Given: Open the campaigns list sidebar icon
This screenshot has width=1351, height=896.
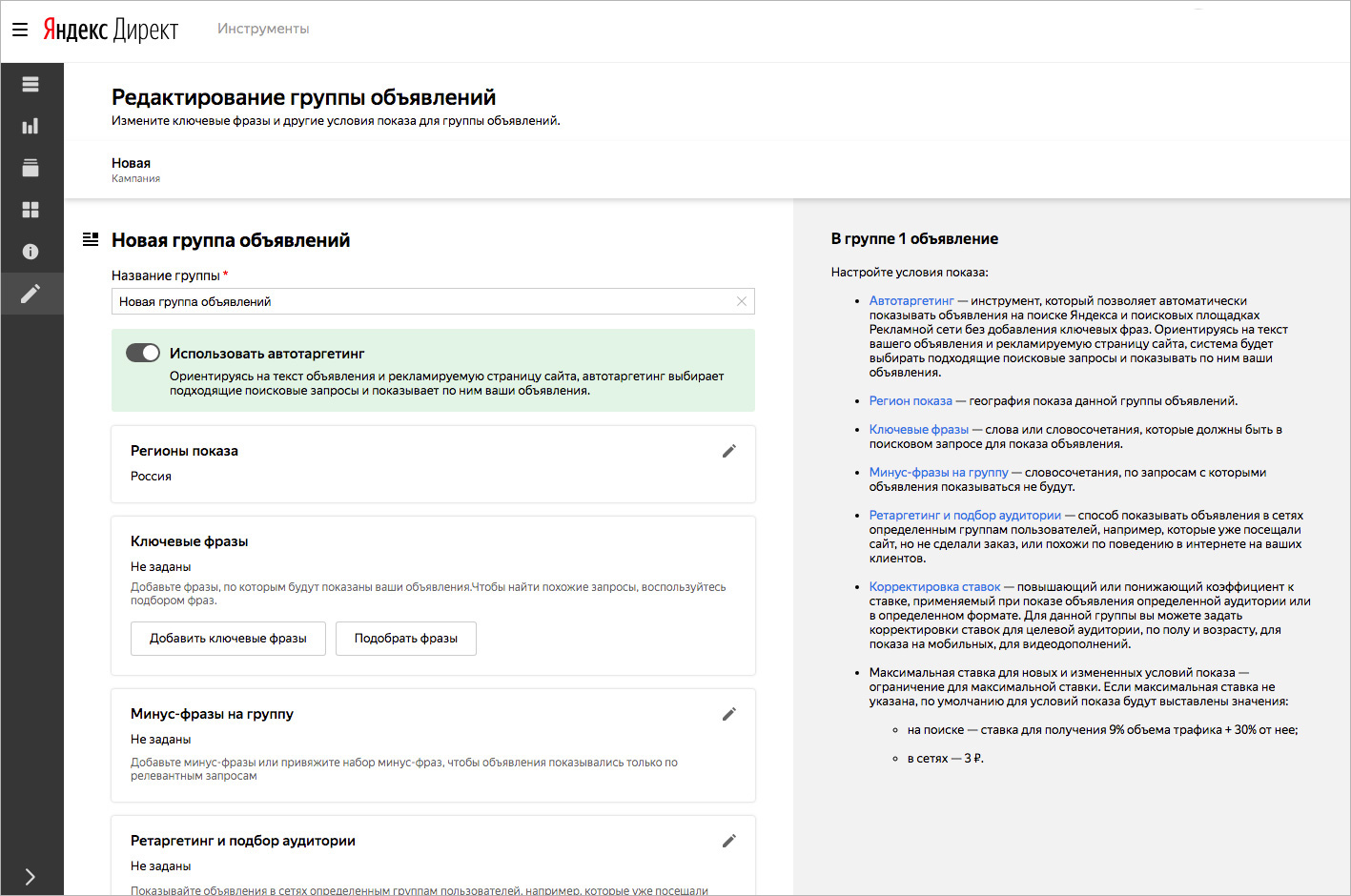Looking at the screenshot, I should click(31, 84).
